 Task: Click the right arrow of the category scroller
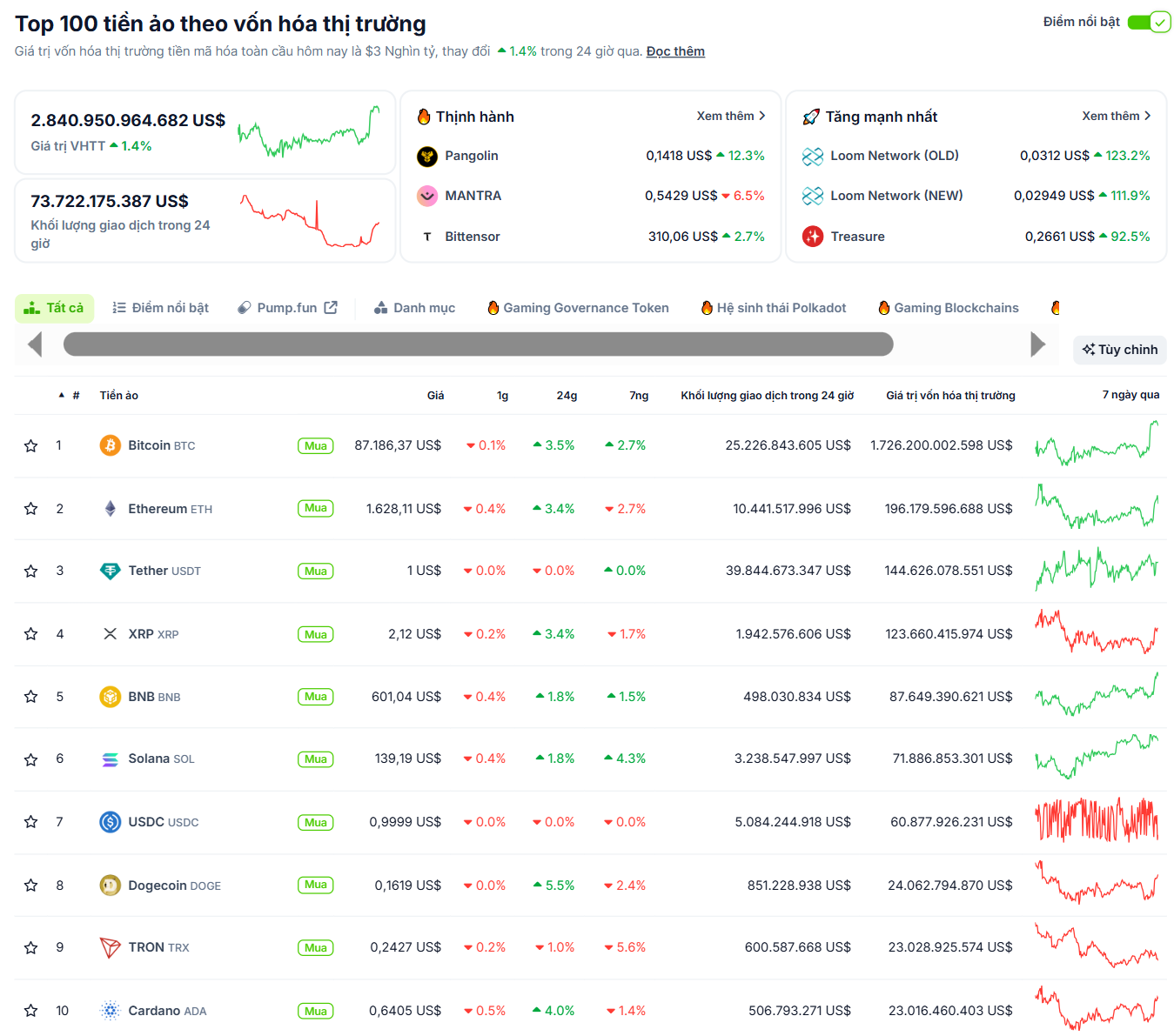coord(1037,344)
